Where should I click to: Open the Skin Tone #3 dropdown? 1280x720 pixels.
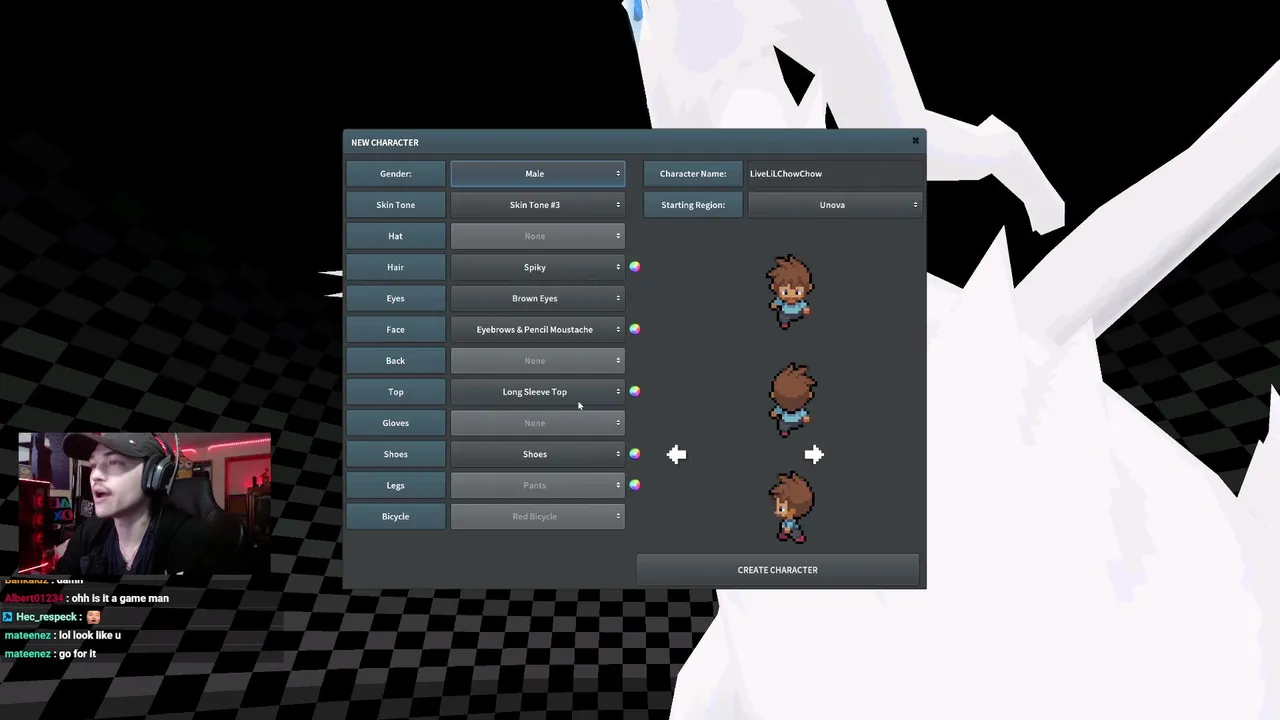click(x=538, y=205)
